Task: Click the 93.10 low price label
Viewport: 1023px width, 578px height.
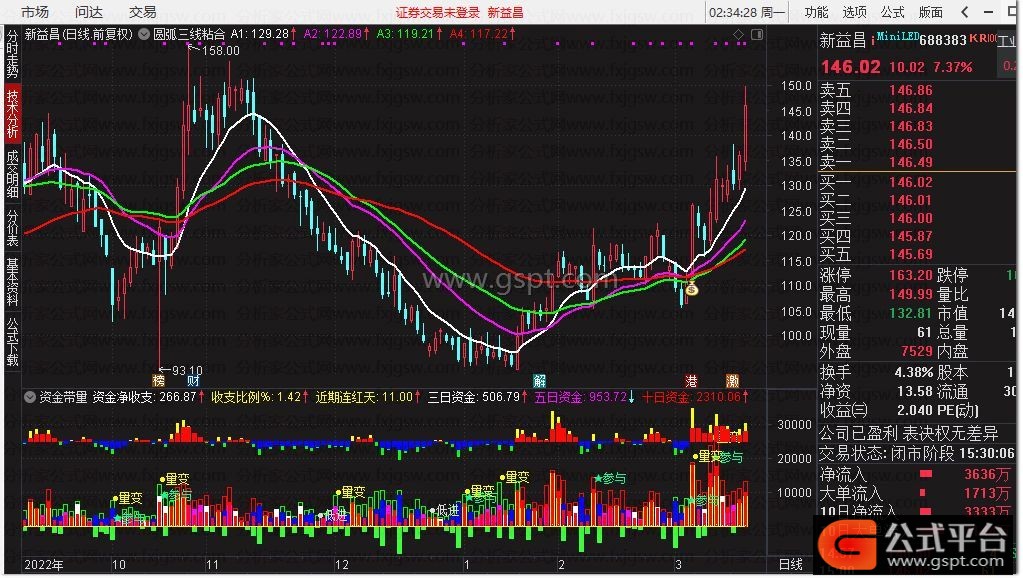Action: 187,370
